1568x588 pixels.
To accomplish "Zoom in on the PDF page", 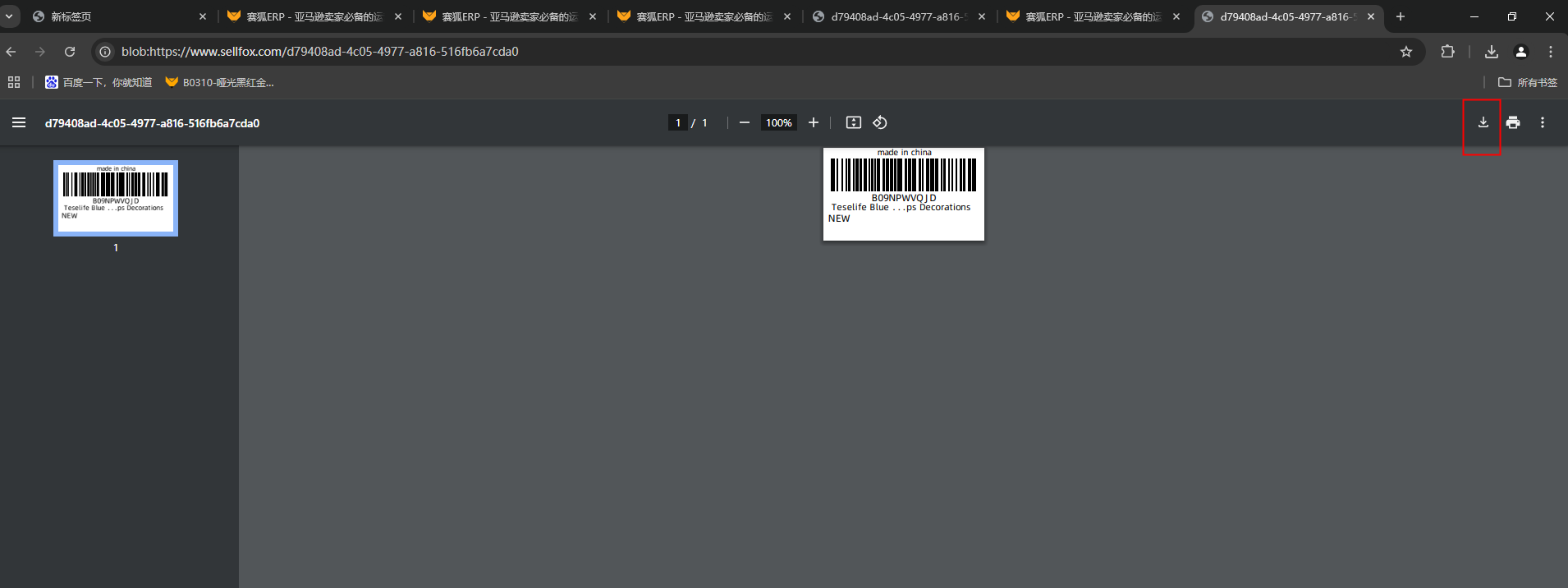I will [814, 123].
